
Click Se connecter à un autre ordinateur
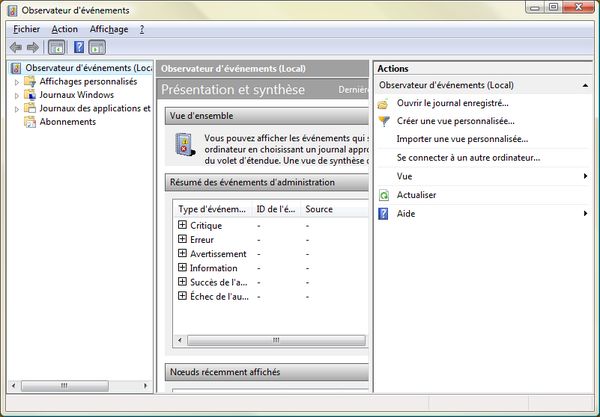[467, 157]
